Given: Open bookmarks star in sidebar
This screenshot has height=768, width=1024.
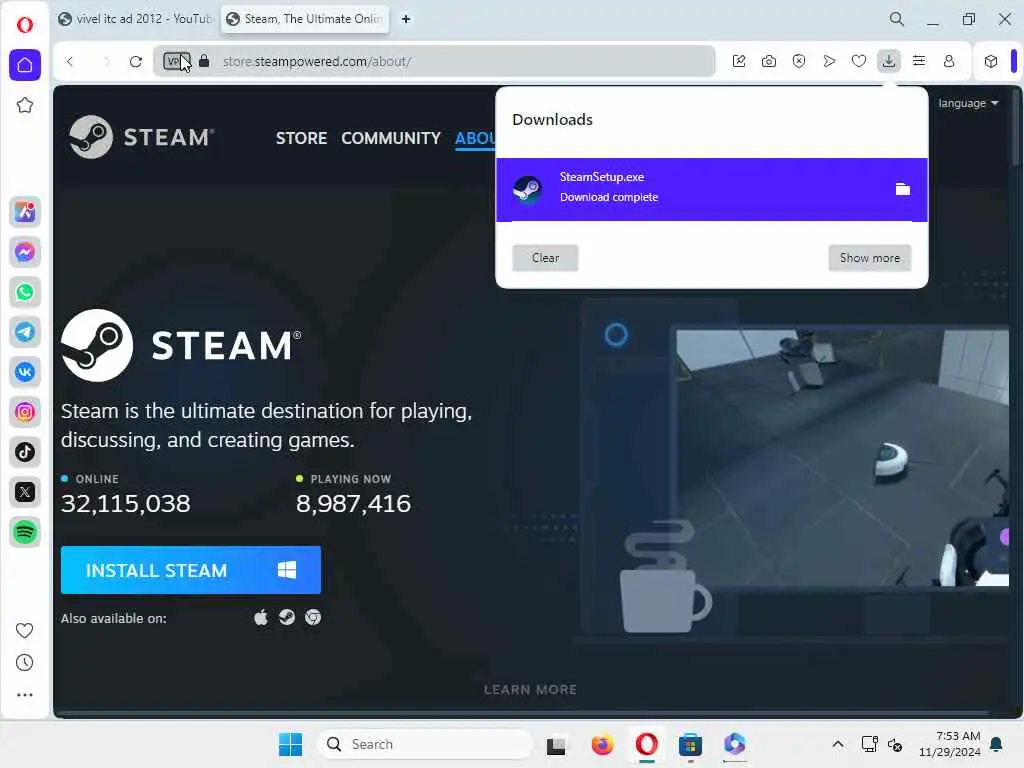Looking at the screenshot, I should pos(25,105).
